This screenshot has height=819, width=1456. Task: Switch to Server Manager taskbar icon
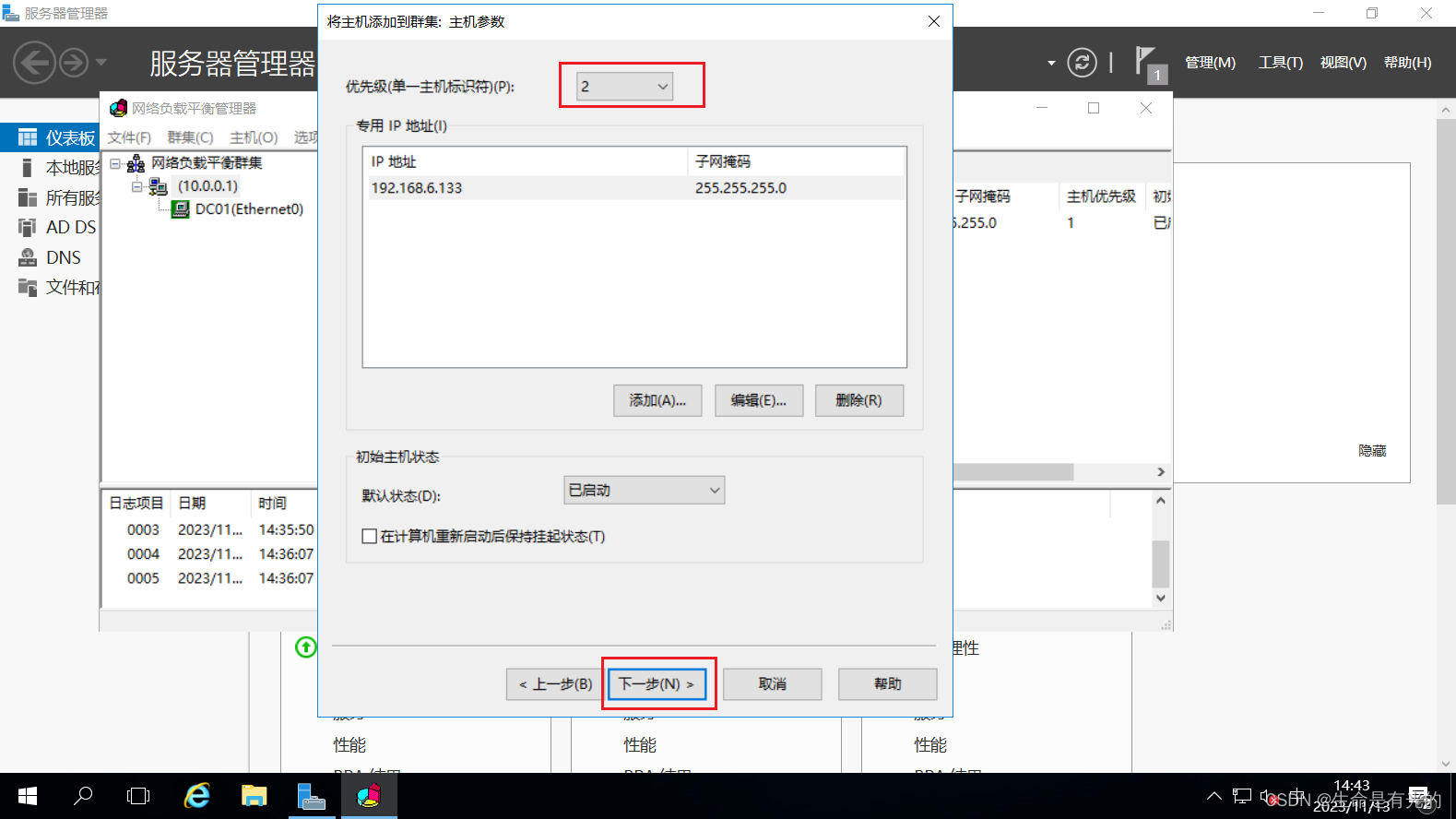tap(312, 796)
